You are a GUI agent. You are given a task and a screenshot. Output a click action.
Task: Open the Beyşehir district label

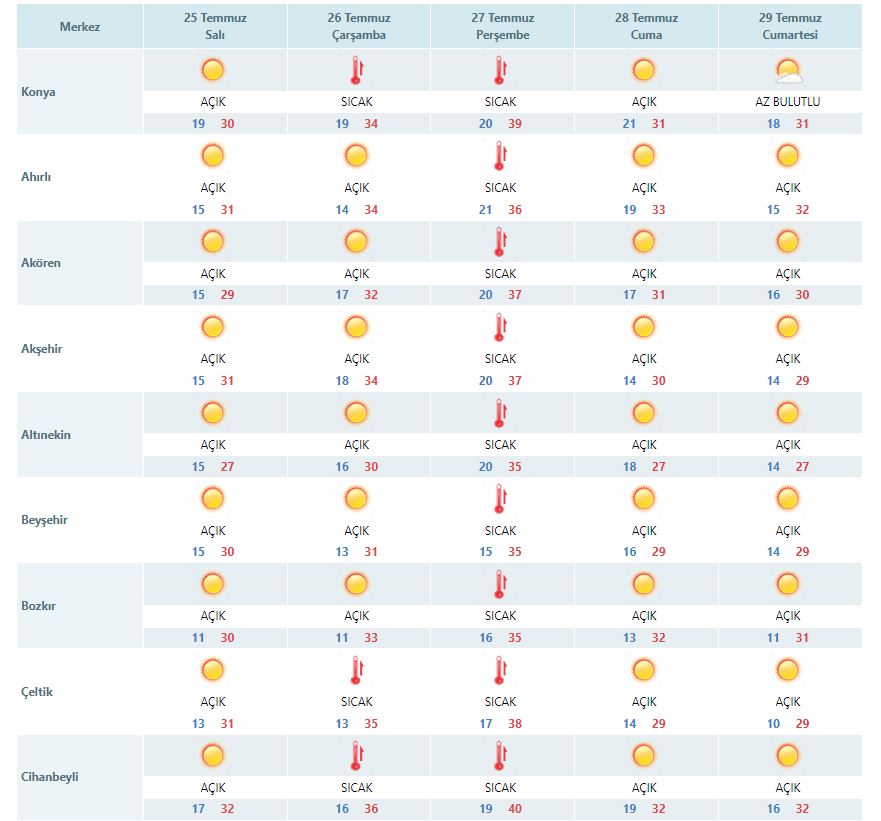(x=45, y=520)
